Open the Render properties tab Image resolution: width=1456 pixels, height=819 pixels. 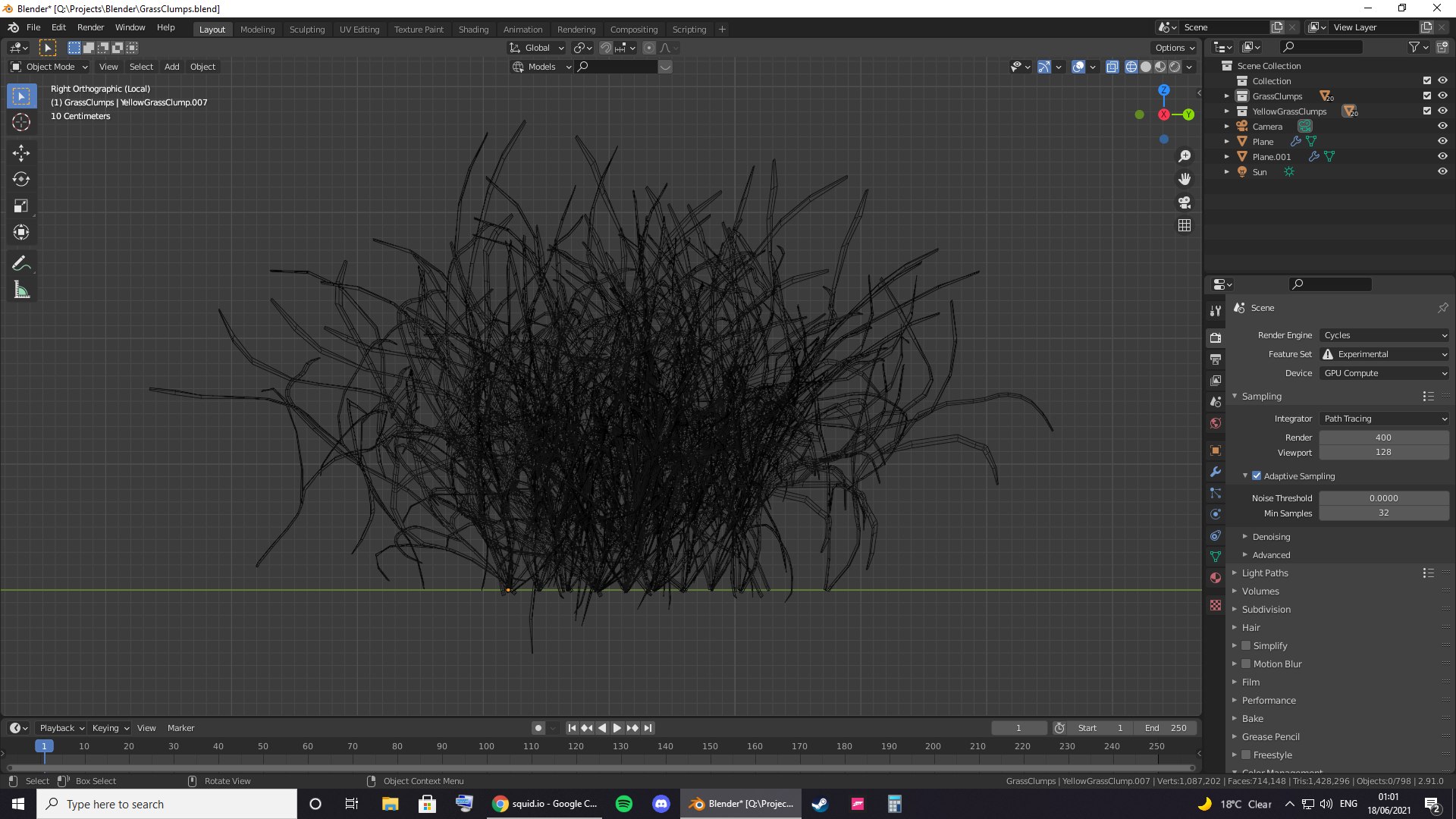coord(1216,337)
